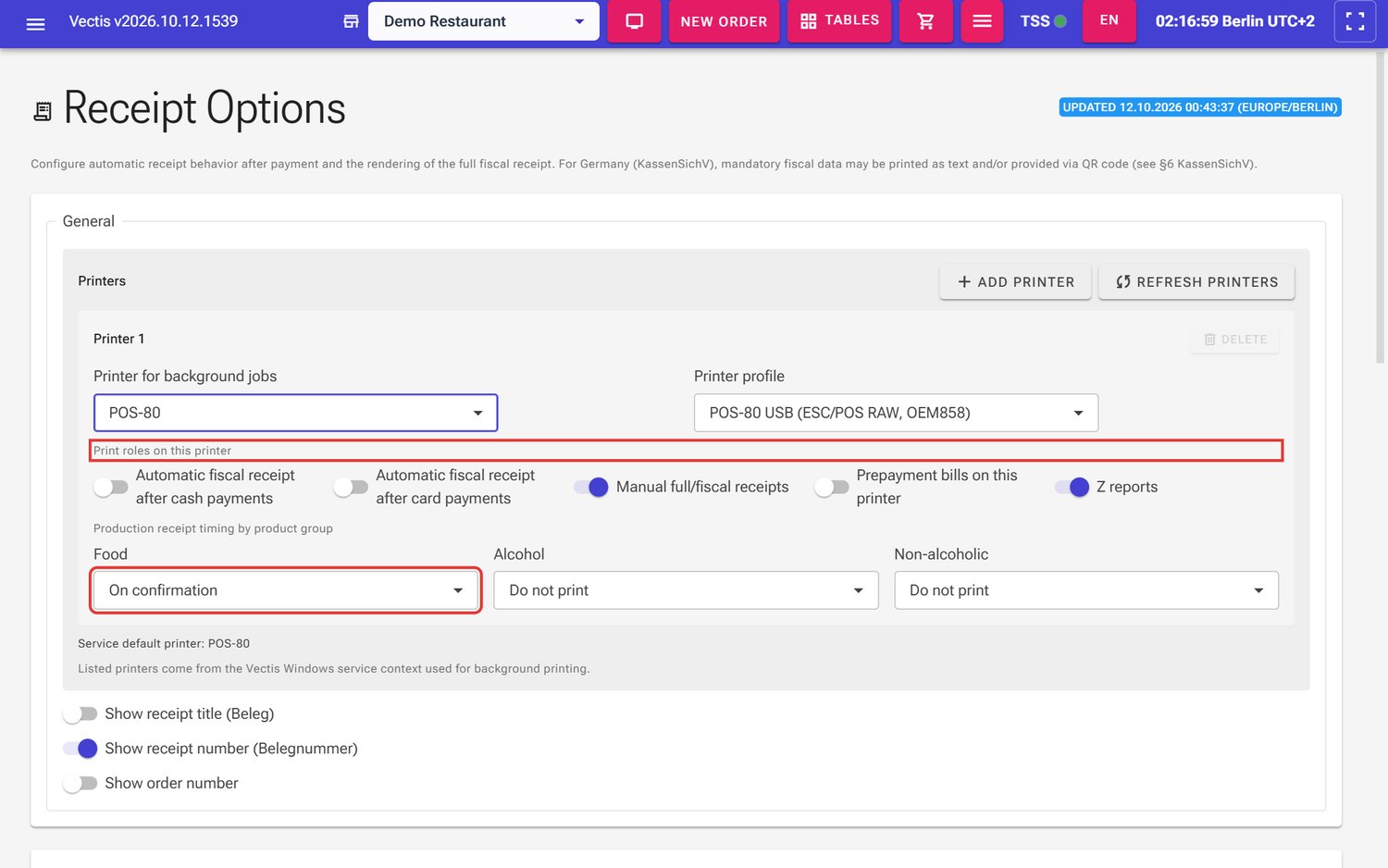Screen dimensions: 1388x868
Task: Open Alcohol receipt timing dropdown
Action: pyautogui.click(x=686, y=590)
